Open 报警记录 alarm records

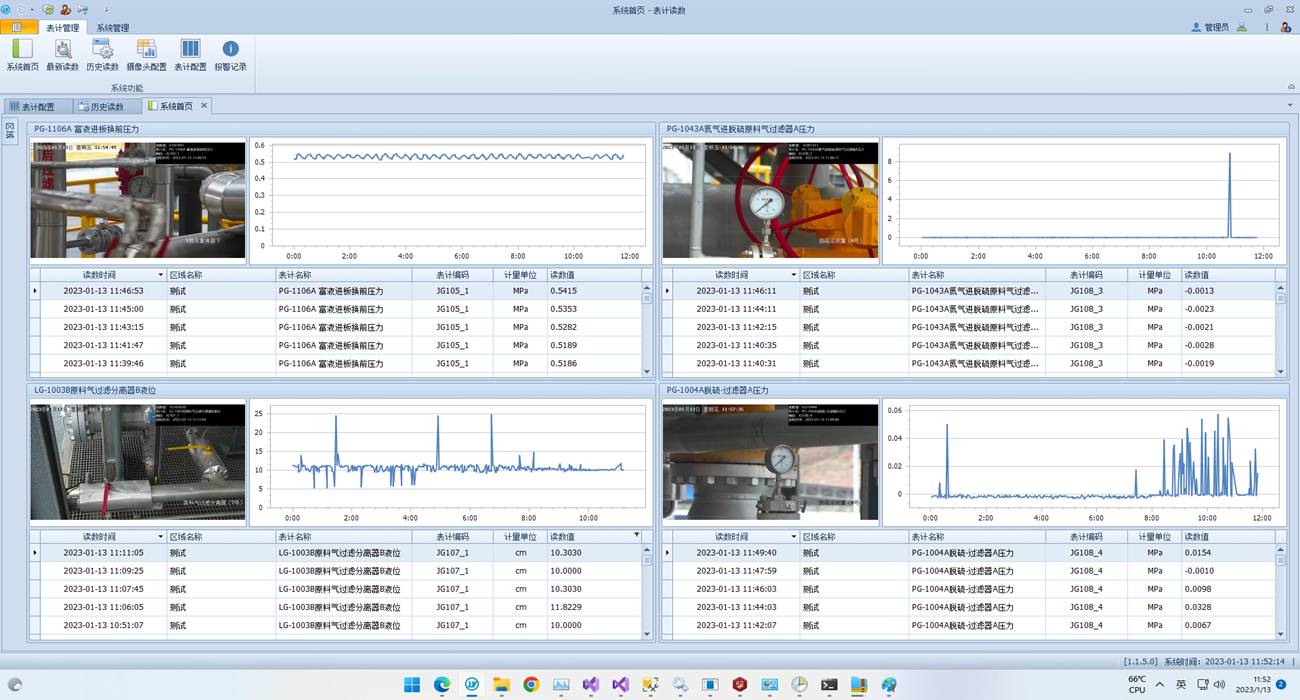(230, 53)
